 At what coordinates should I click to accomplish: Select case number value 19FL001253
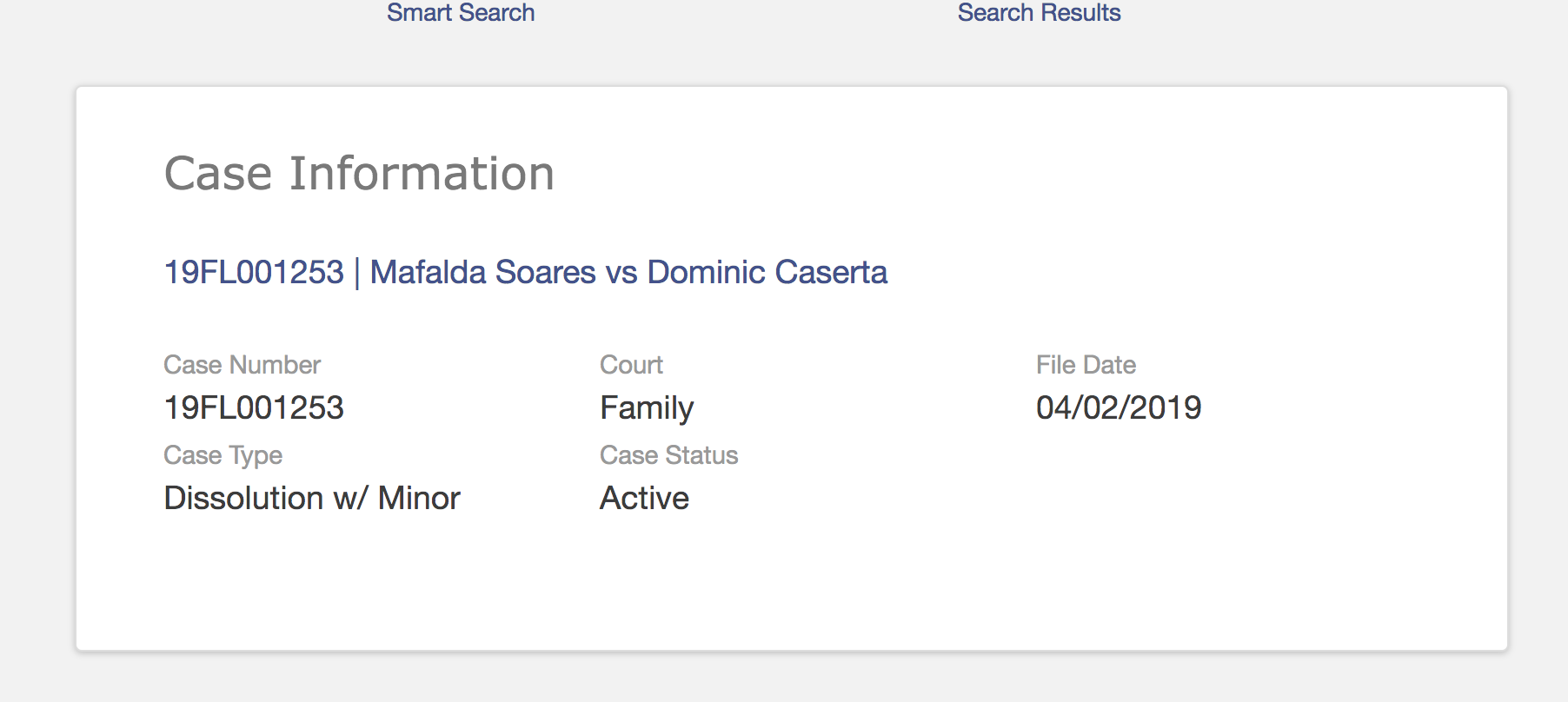point(254,407)
